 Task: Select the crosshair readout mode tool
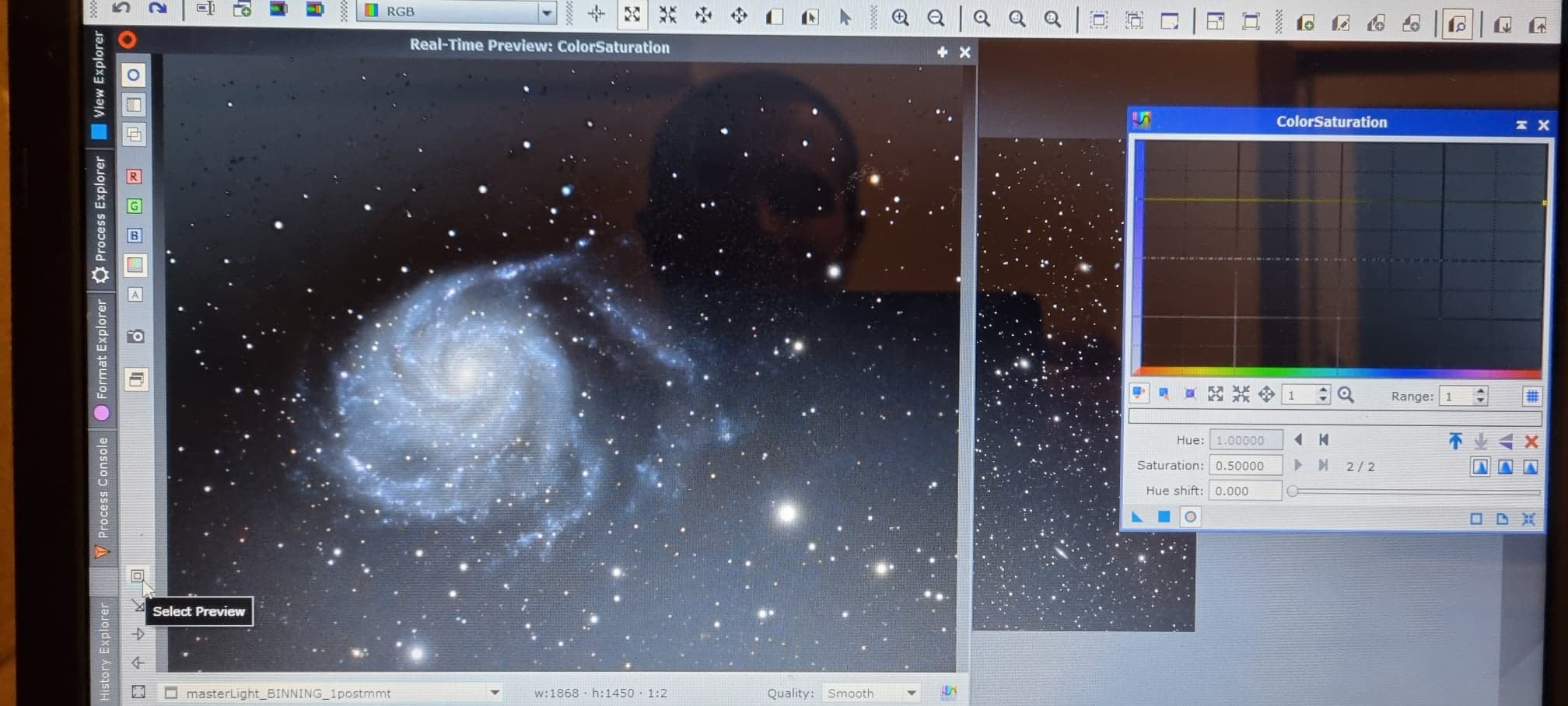point(597,13)
